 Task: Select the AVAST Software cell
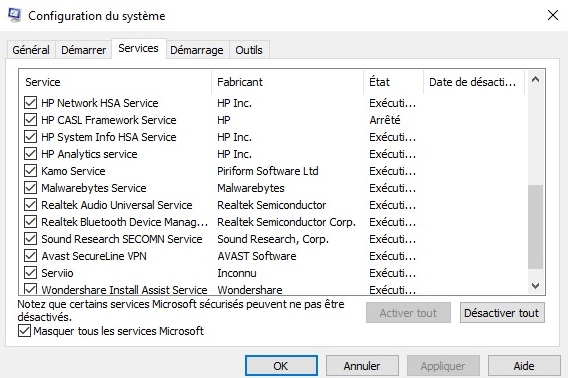pos(257,256)
